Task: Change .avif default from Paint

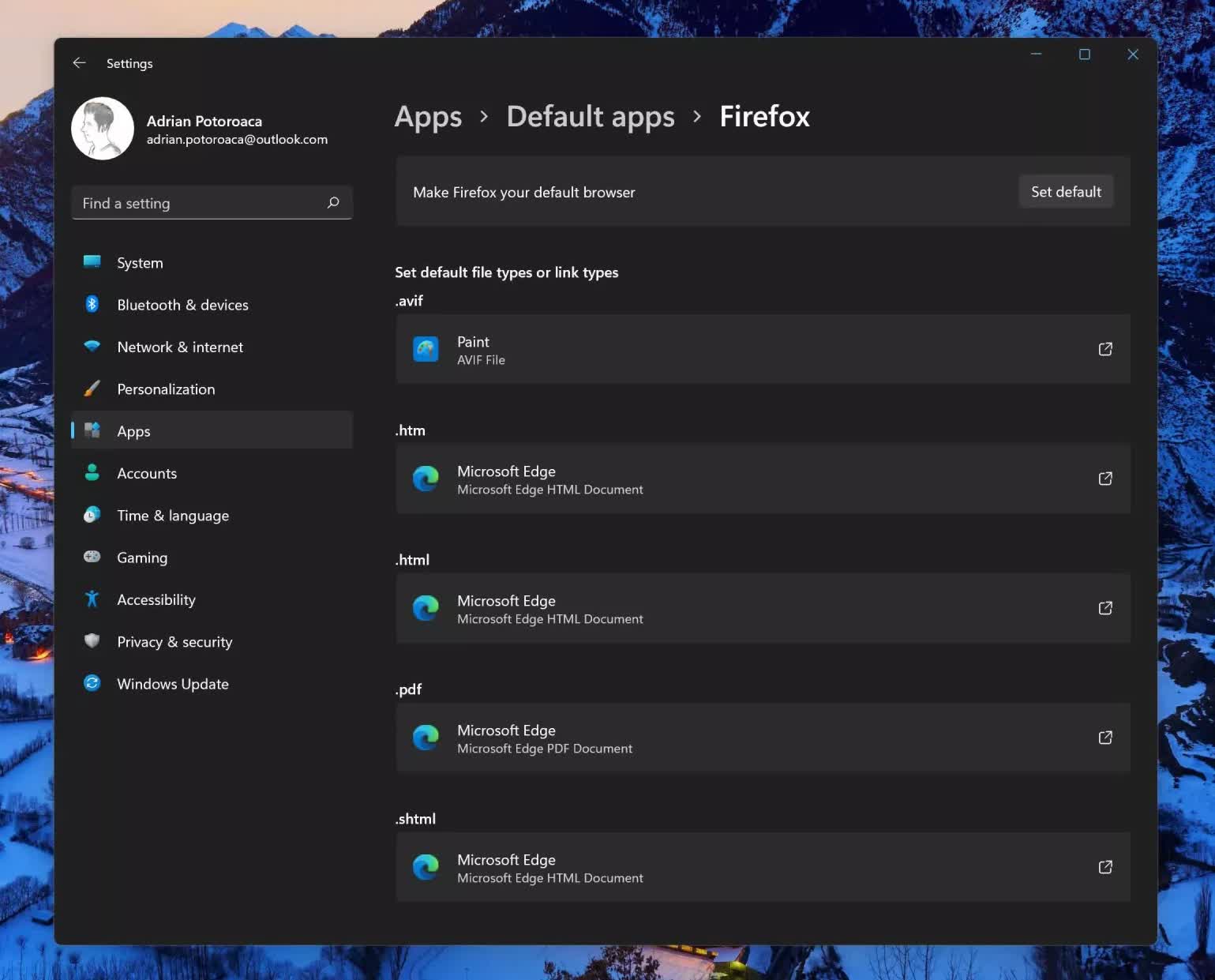Action: 763,349
